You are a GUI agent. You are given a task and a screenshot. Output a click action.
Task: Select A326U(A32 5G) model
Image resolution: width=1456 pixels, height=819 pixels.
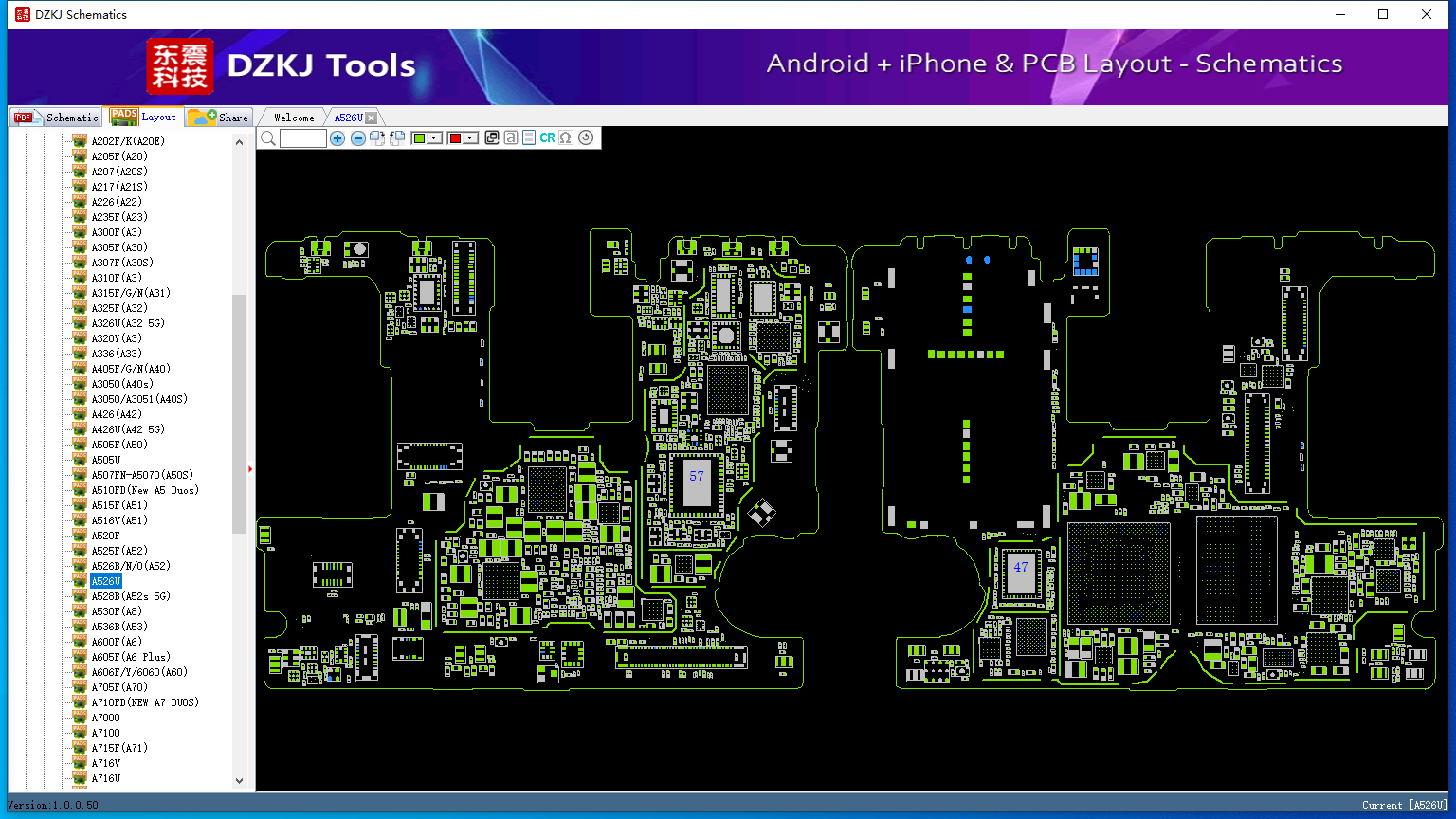(128, 323)
